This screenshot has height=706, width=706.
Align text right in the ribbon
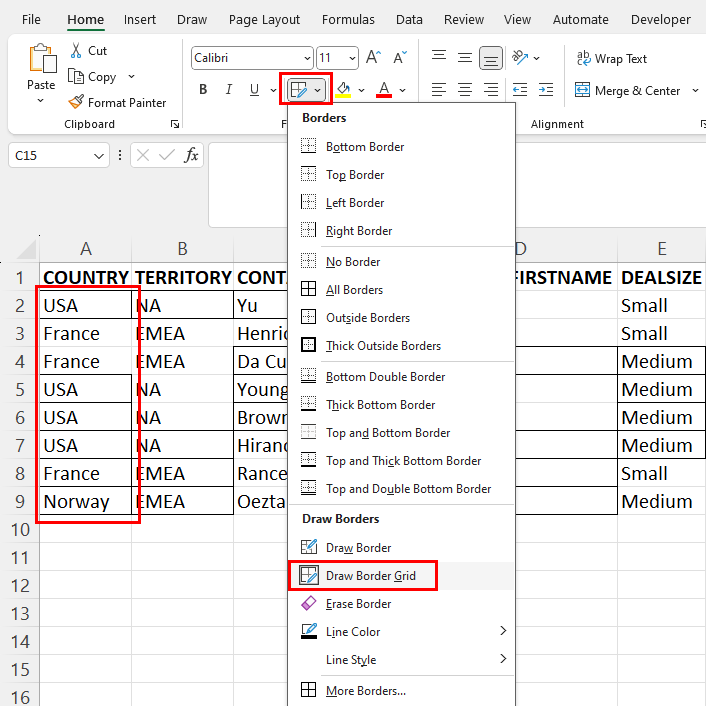point(491,90)
